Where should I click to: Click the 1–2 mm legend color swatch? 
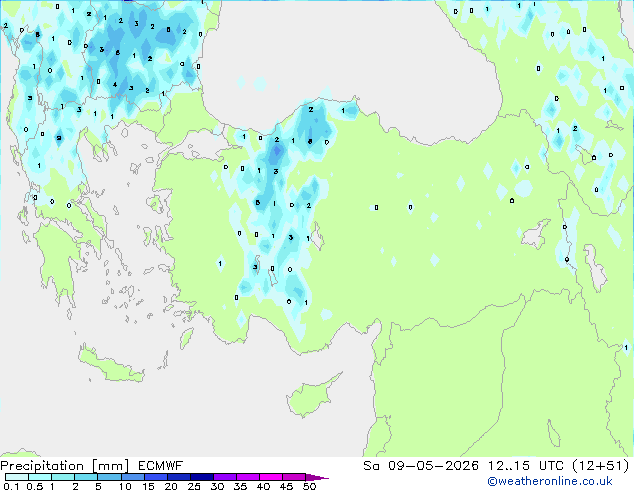pyautogui.click(x=63, y=477)
